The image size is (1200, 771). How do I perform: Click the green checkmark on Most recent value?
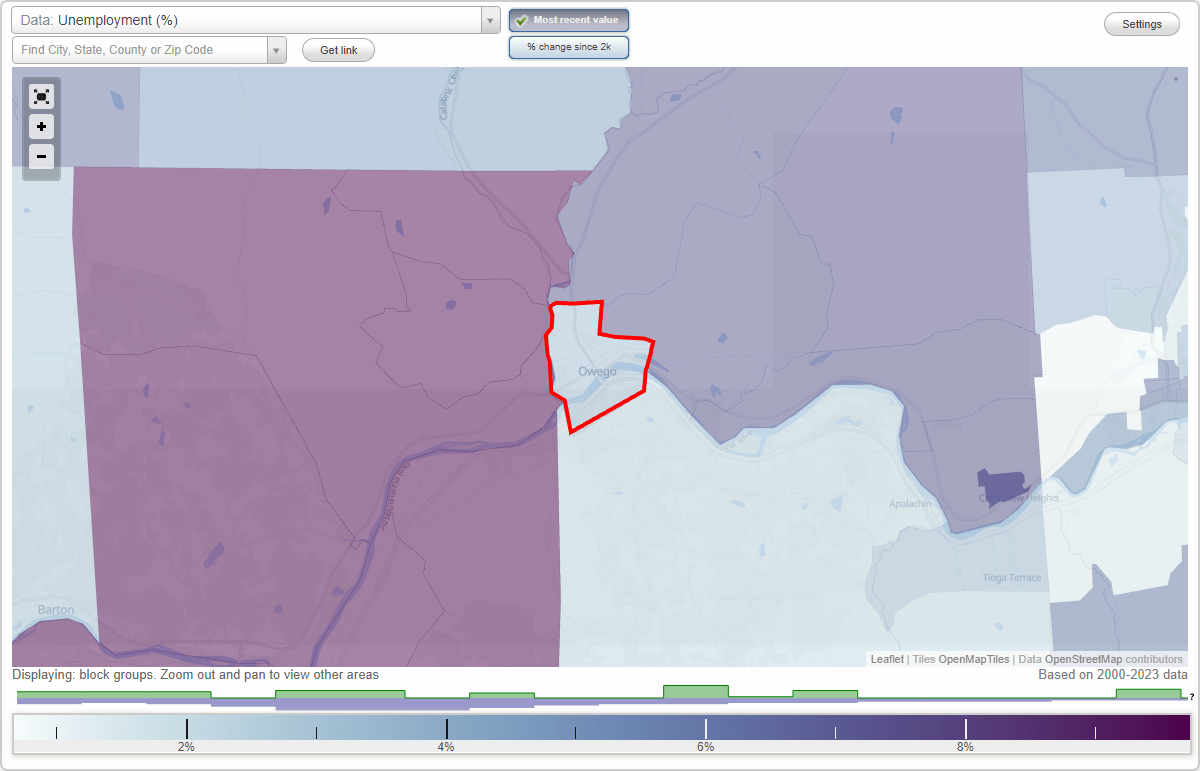click(521, 20)
